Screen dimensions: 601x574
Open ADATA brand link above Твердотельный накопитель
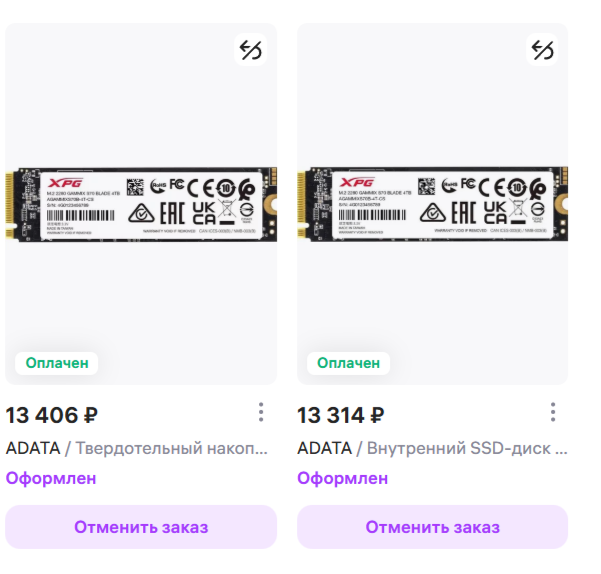(32, 448)
